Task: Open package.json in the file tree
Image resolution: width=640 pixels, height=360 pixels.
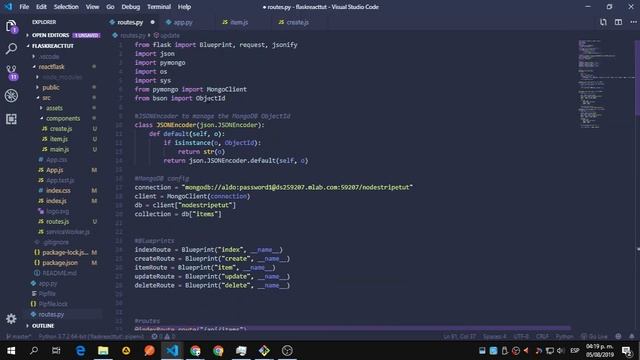Action: pos(60,263)
